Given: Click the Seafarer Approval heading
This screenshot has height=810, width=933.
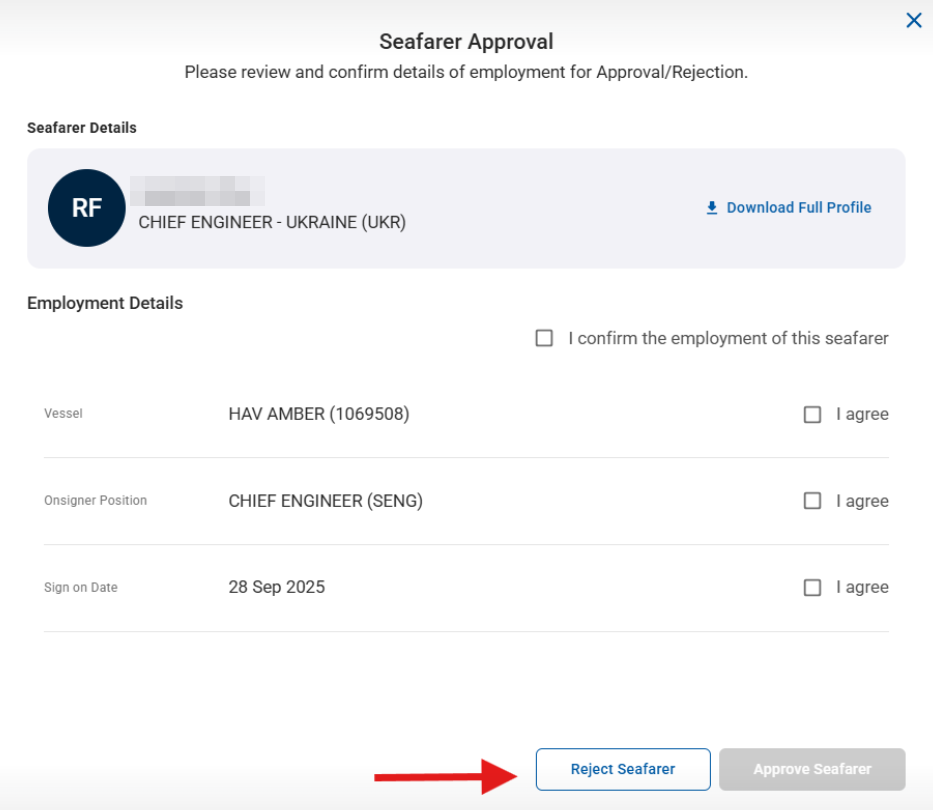Looking at the screenshot, I should [466, 42].
